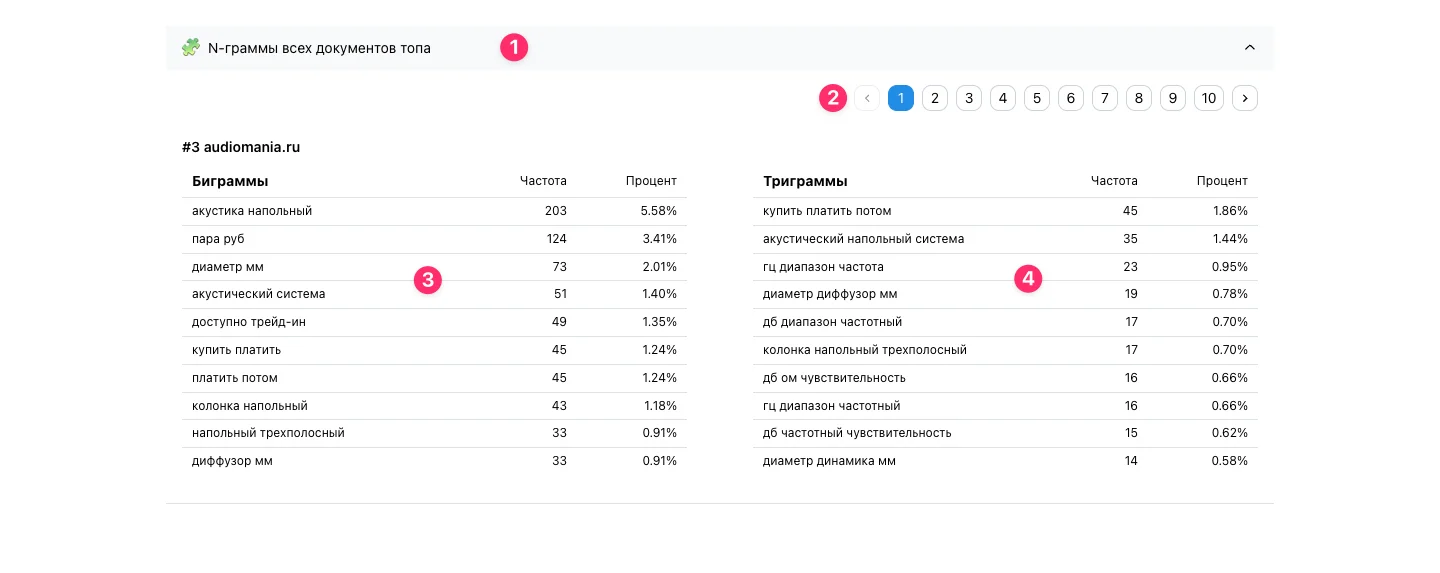Click the puzzle icon beside N-граммы title
The image size is (1440, 573).
click(x=190, y=47)
